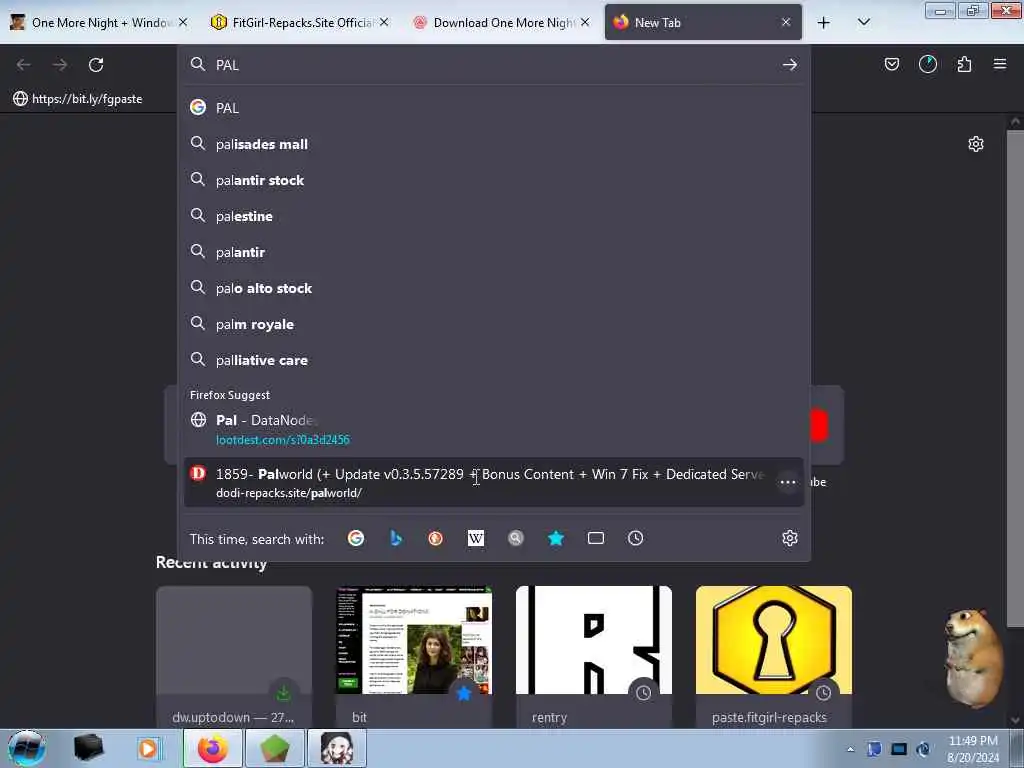
Task: Search with the grey magnifier engine icon
Action: [516, 538]
